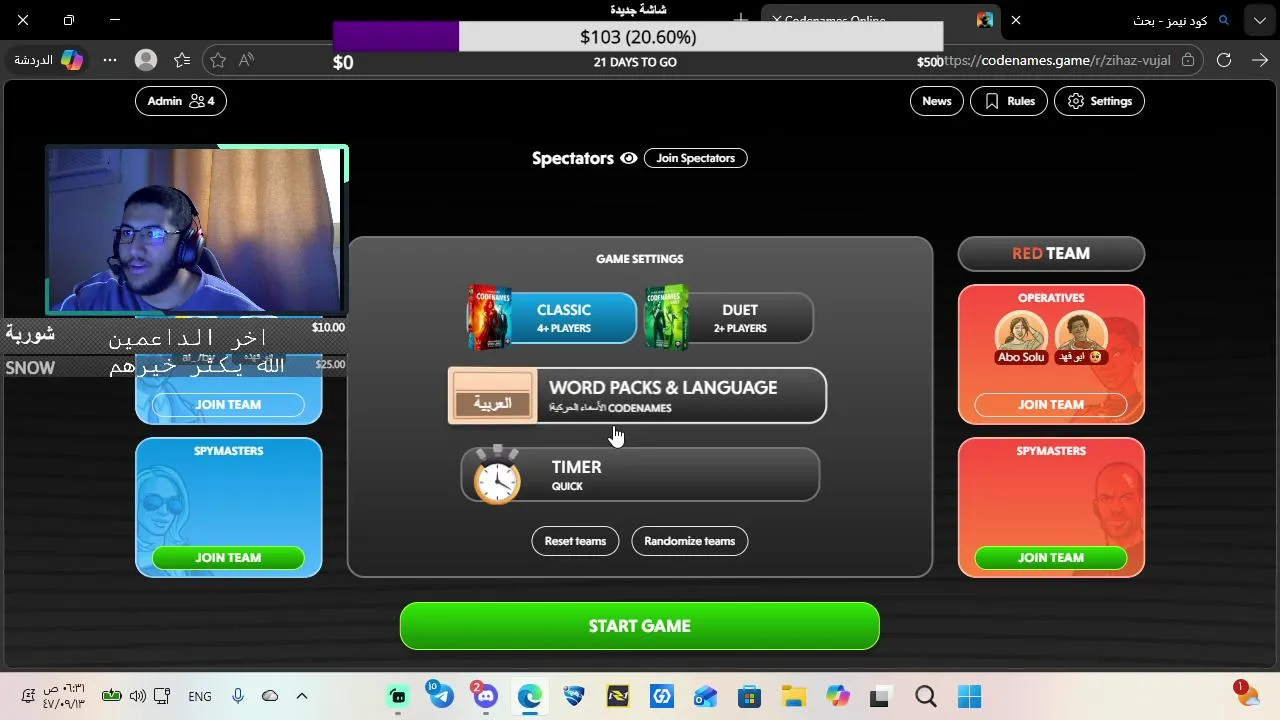Open Microsoft Edge from the taskbar

pyautogui.click(x=529, y=696)
